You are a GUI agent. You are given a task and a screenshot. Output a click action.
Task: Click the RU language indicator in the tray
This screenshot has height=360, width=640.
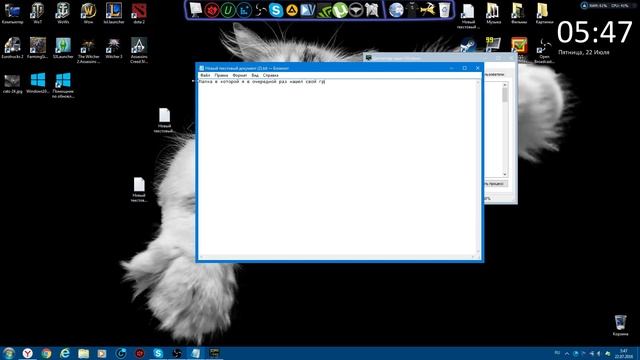tap(557, 353)
